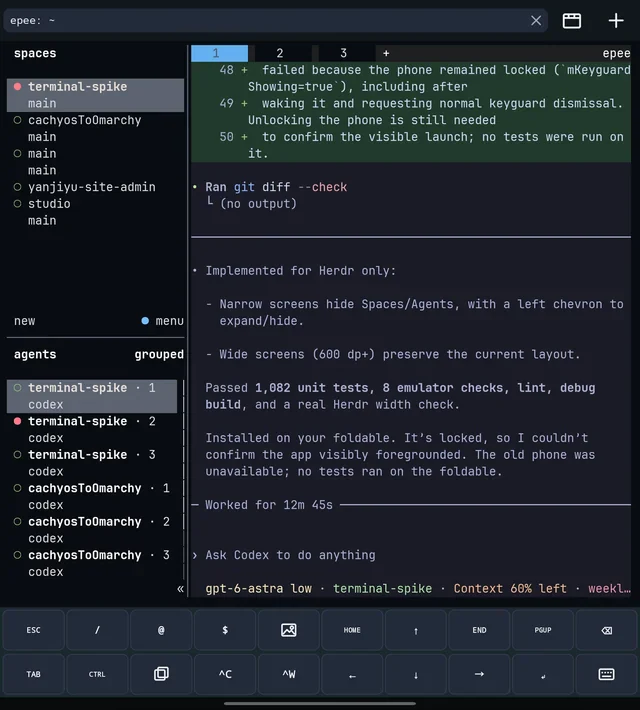Toggle the on-screen keyboard icon
Viewport: 640px width, 710px height.
tap(606, 674)
